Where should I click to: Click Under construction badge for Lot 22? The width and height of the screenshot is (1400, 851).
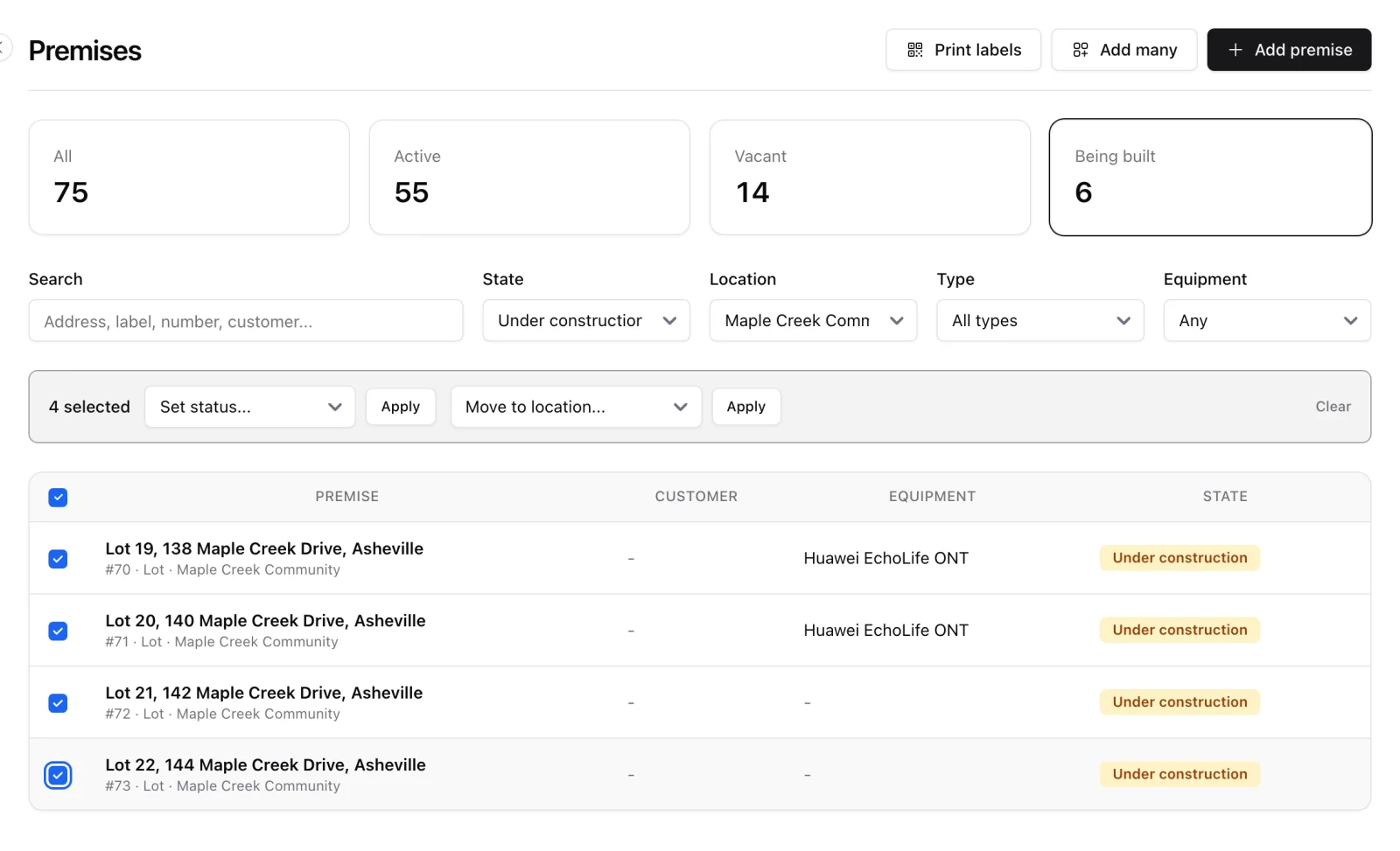pyautogui.click(x=1179, y=774)
